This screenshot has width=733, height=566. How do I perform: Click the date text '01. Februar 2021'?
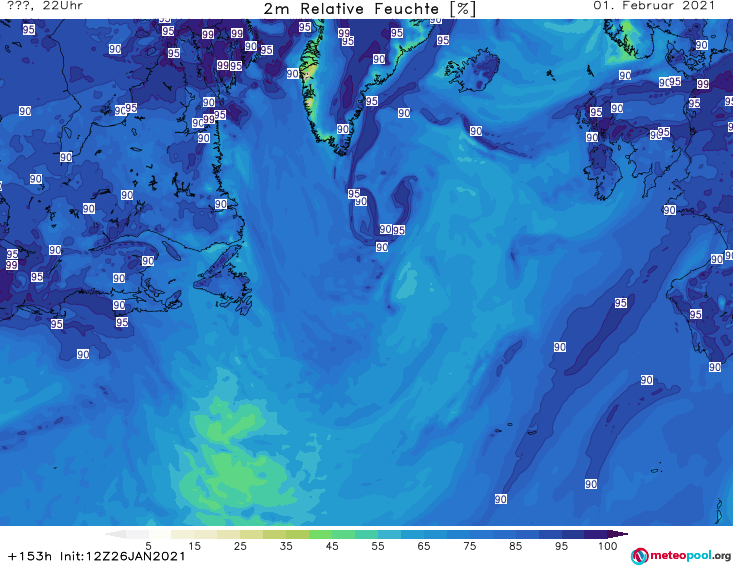coord(654,6)
